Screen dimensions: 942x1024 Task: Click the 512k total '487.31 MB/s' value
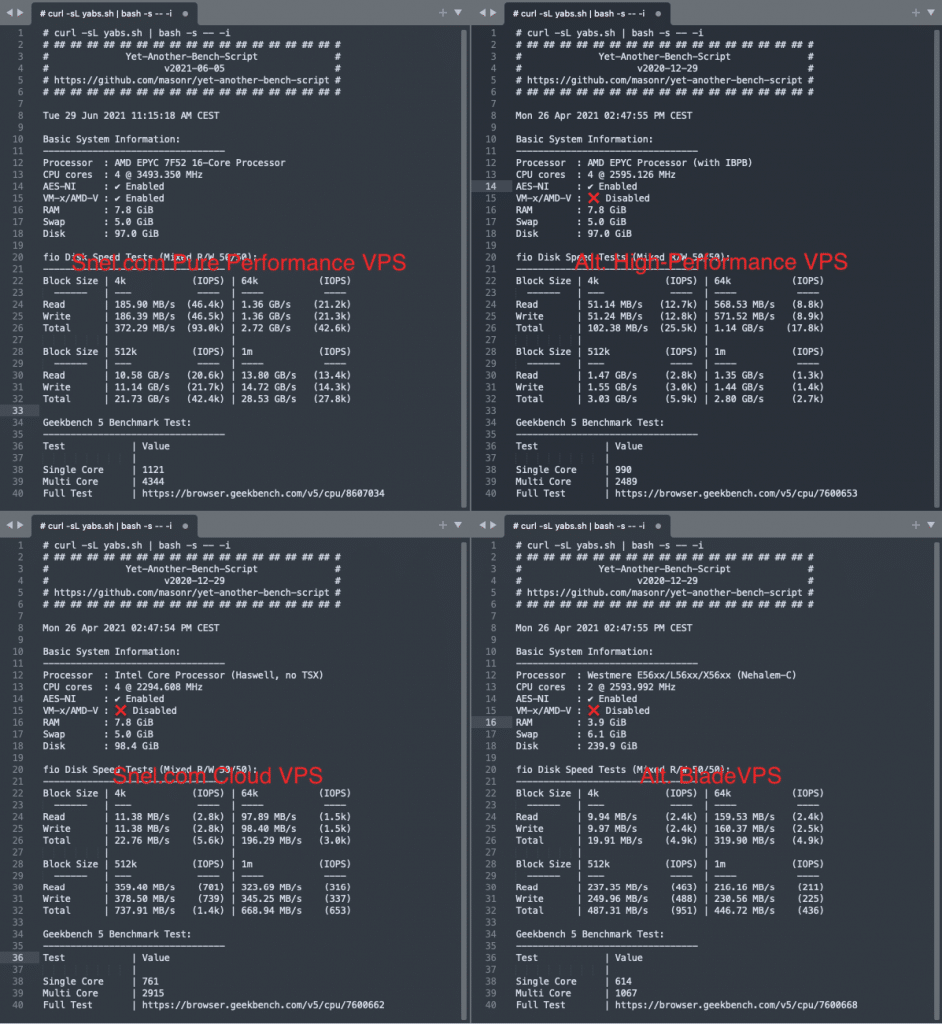(x=618, y=910)
